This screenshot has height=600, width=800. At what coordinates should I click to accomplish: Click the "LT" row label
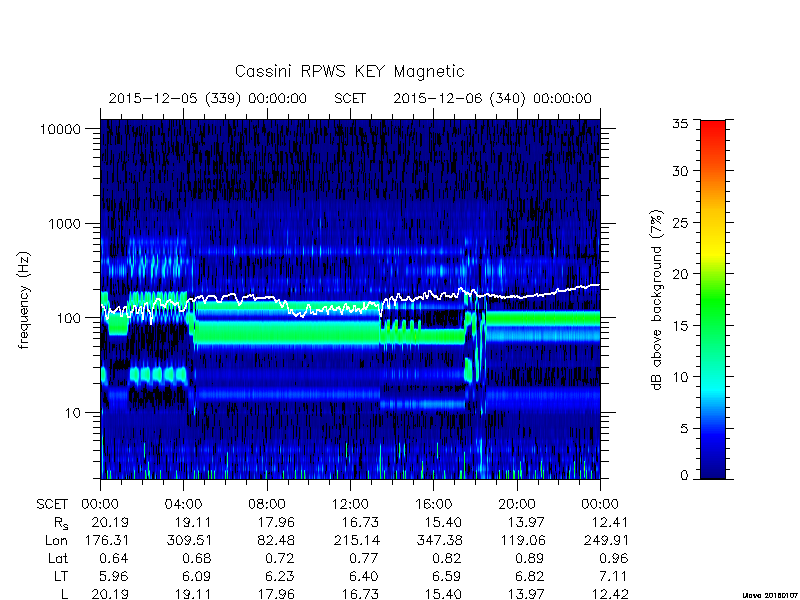(61, 576)
